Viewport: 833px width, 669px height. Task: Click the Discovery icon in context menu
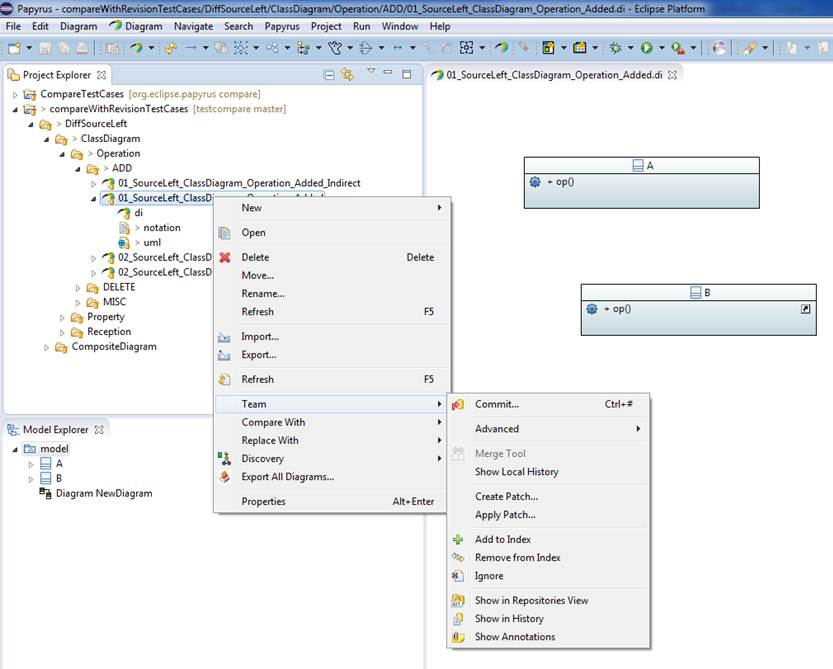click(x=225, y=459)
